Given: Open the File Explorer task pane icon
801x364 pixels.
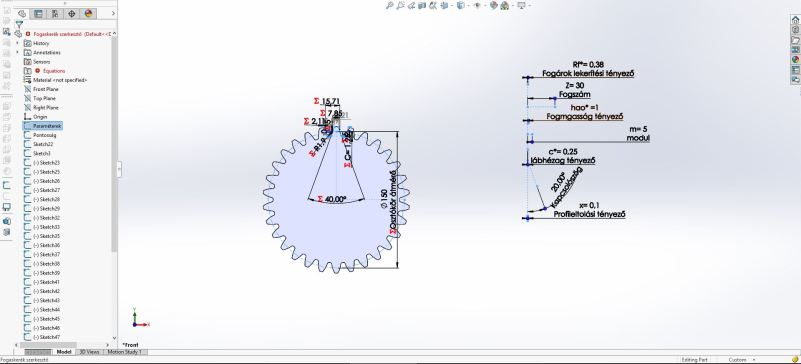Looking at the screenshot, I should (795, 40).
